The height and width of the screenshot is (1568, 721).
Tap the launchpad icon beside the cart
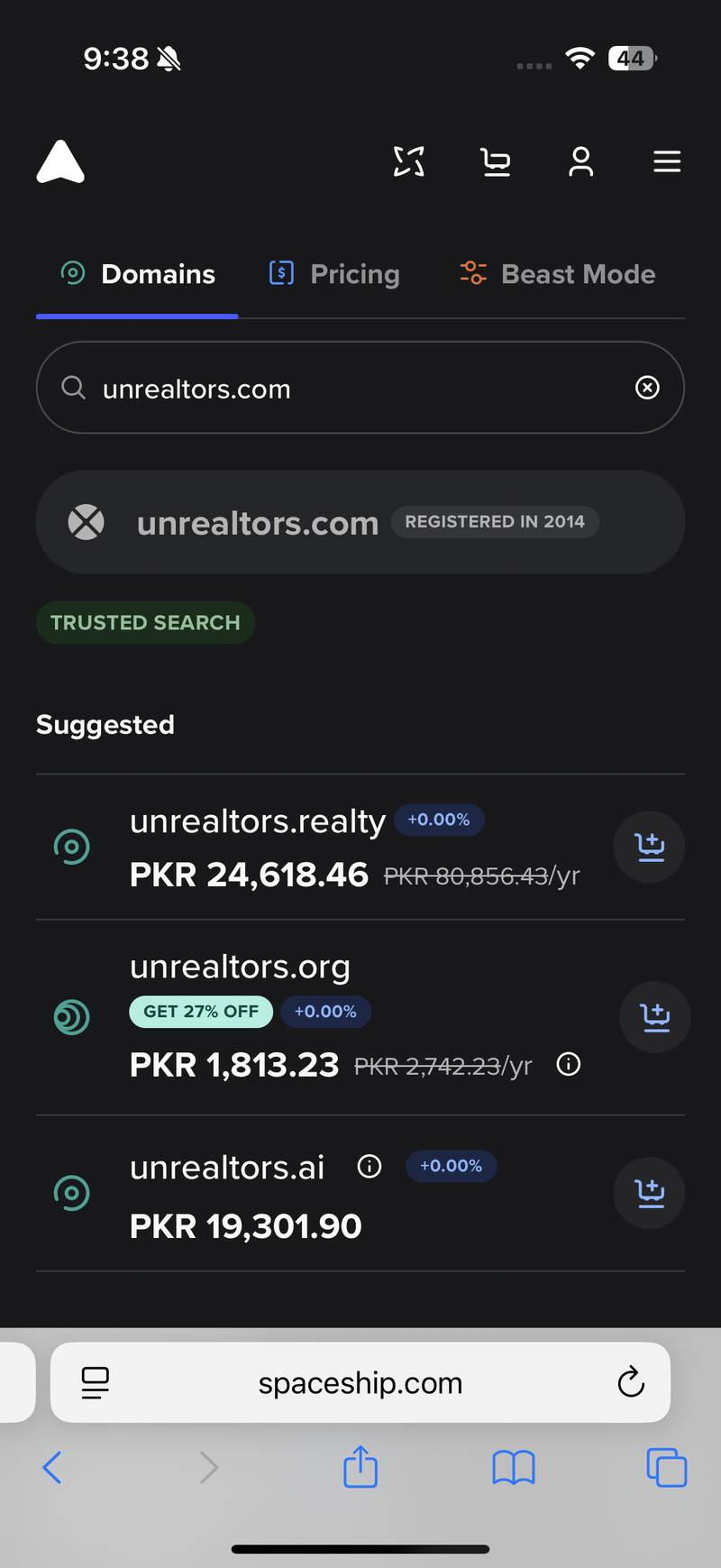click(x=409, y=162)
